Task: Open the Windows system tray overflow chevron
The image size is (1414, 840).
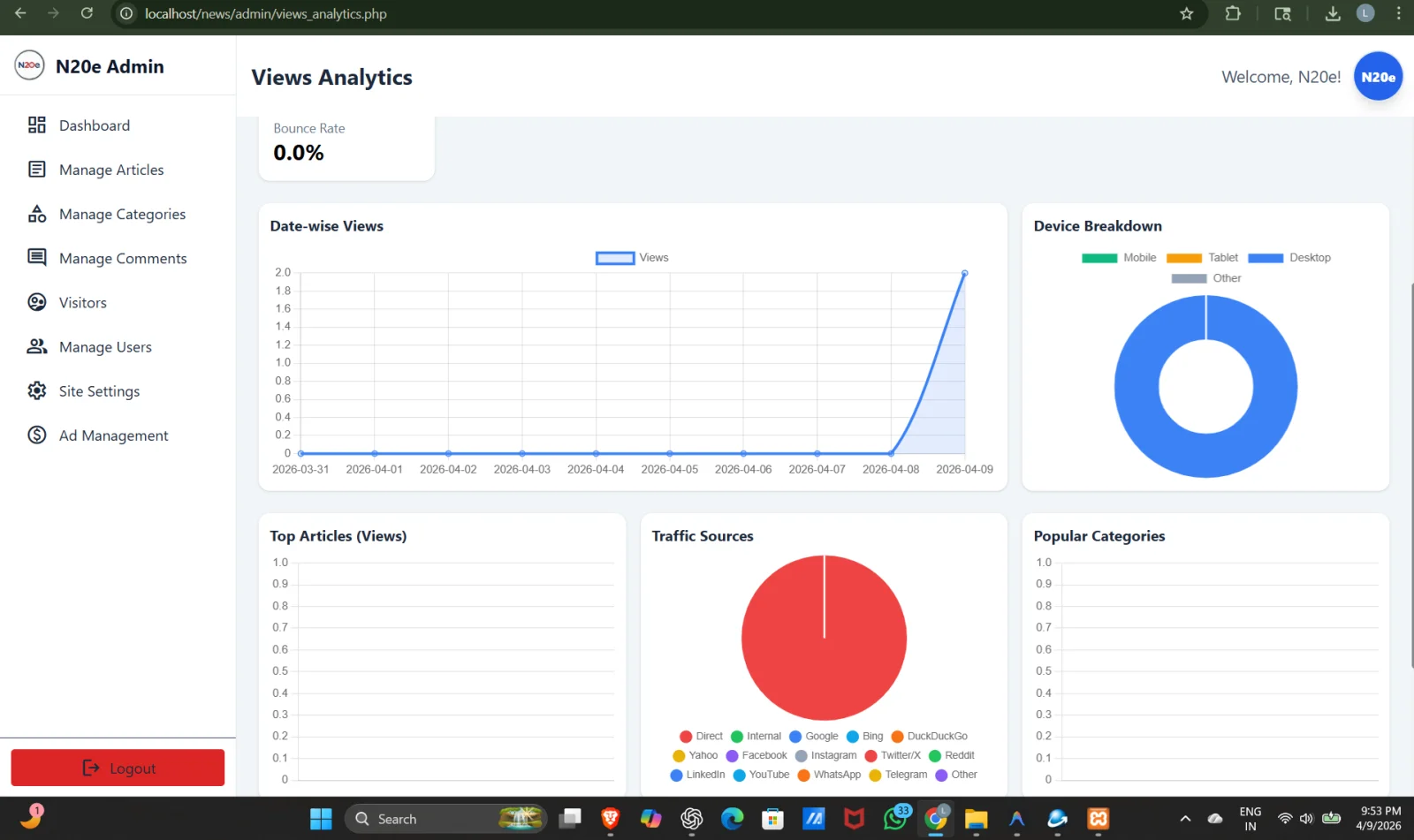Action: coord(1185,819)
